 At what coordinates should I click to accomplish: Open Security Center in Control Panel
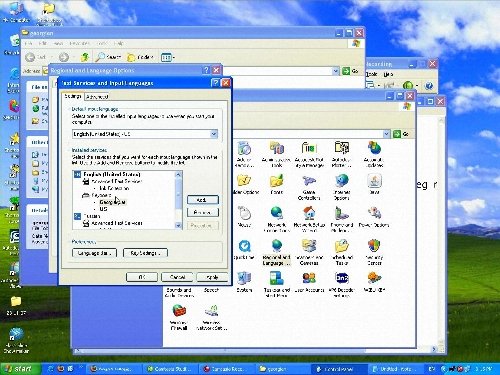coord(374,252)
